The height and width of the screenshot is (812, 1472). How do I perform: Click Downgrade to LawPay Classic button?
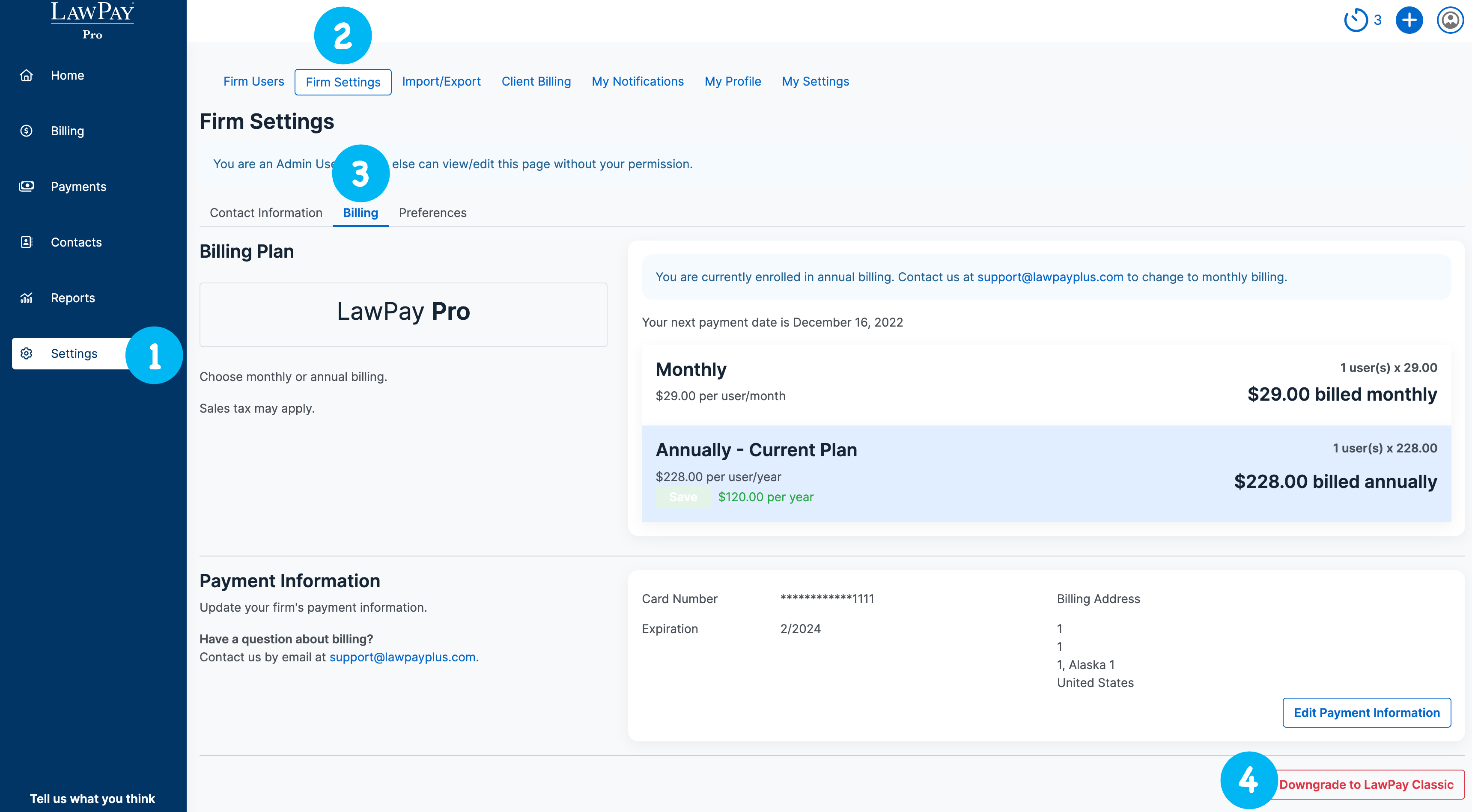1366,785
